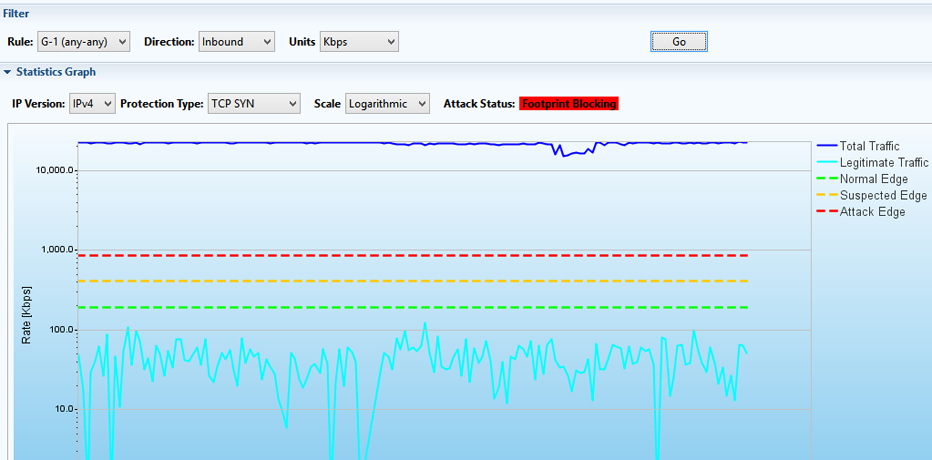The width and height of the screenshot is (932, 460).
Task: Click the Total Traffic legend entry
Action: click(859, 146)
